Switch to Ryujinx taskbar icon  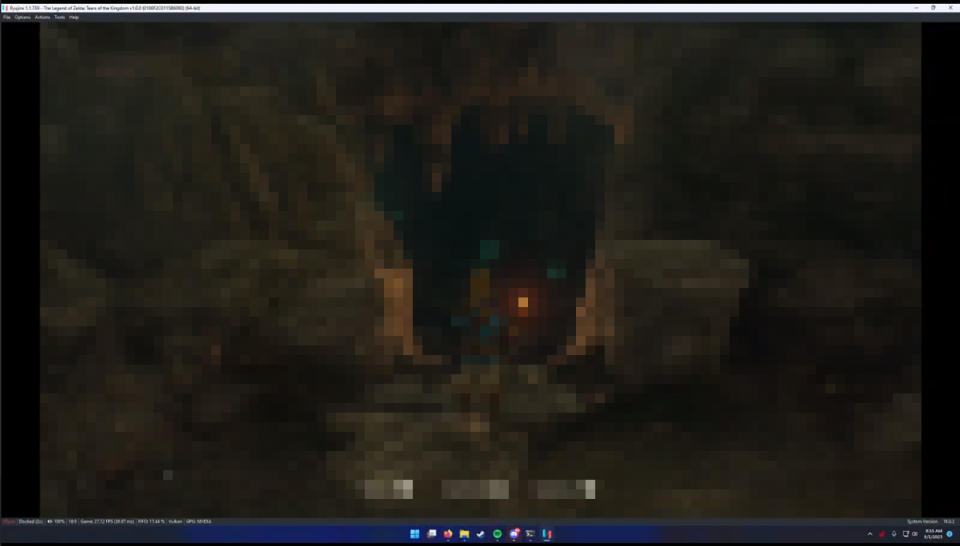click(547, 534)
